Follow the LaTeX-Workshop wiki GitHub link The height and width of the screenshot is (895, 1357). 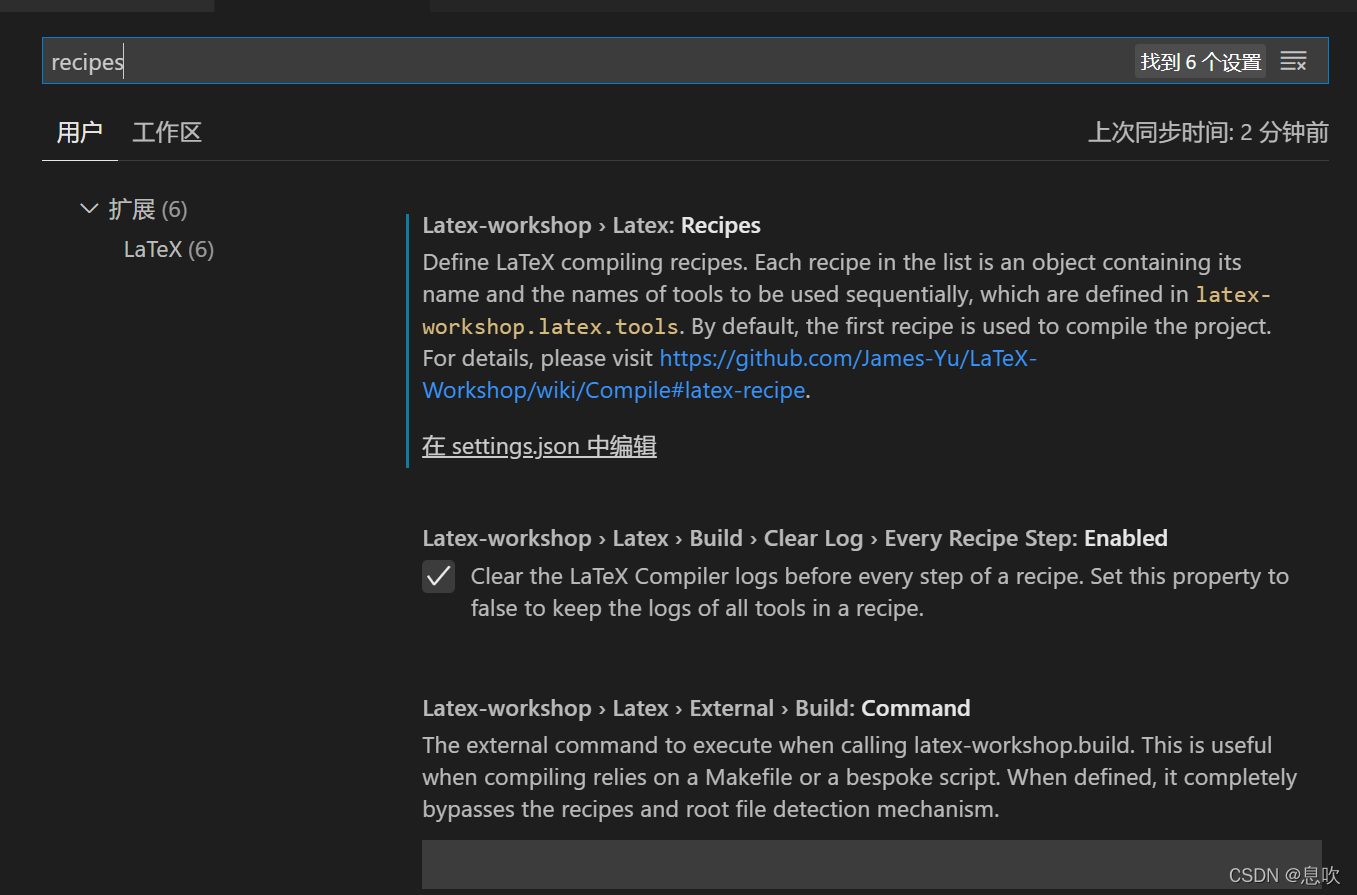(x=848, y=358)
